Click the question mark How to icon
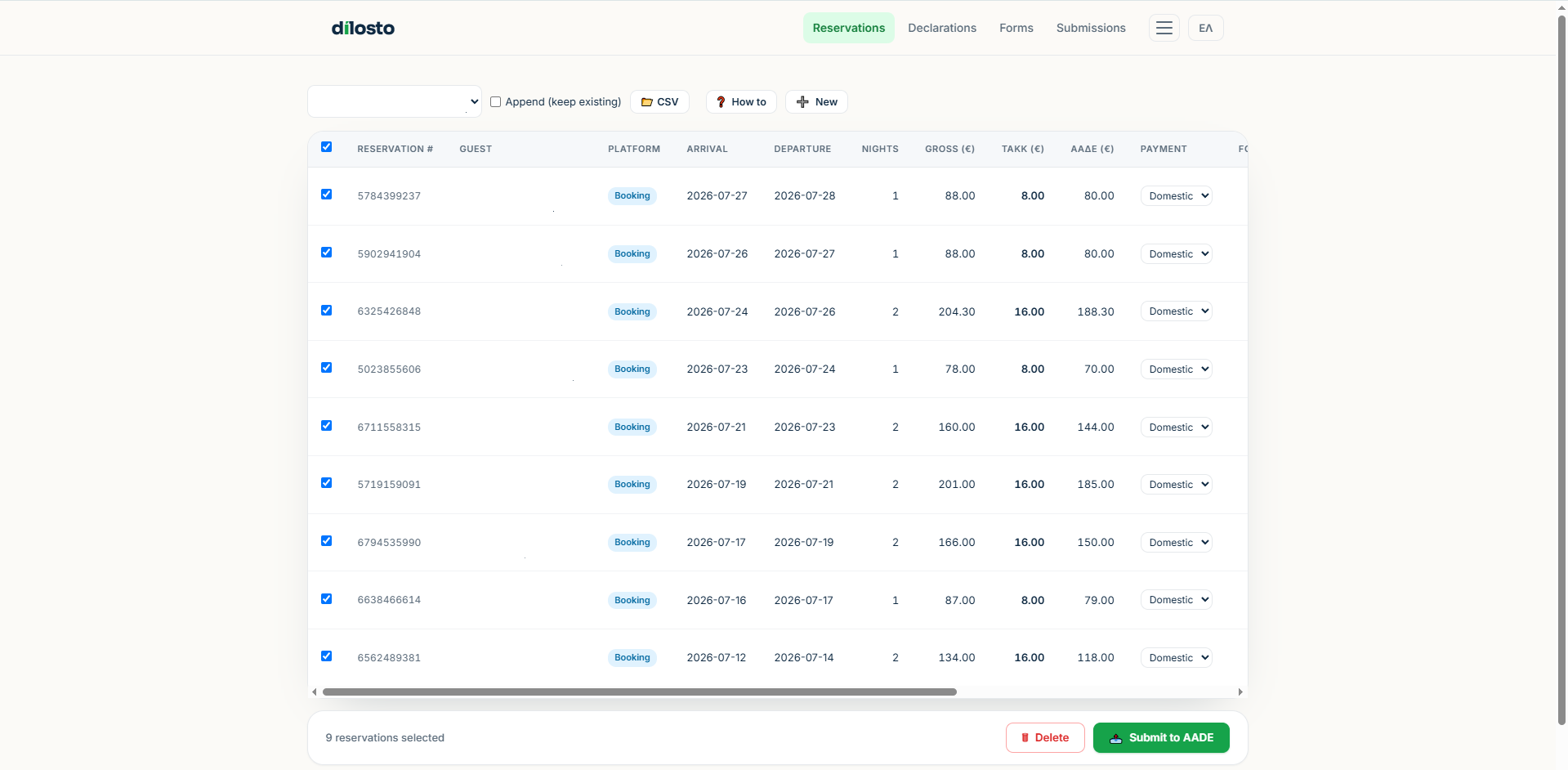This screenshot has height=770, width=1568. pos(721,102)
